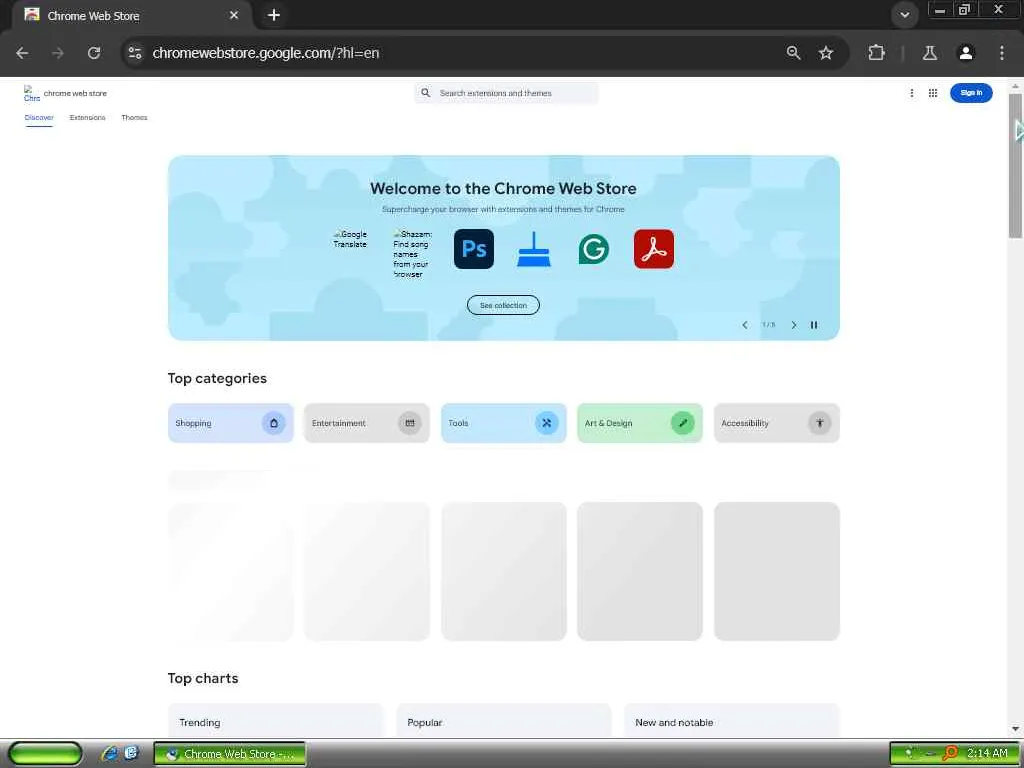1024x768 pixels.
Task: Click the chrome web store logo
Action: [x=65, y=93]
